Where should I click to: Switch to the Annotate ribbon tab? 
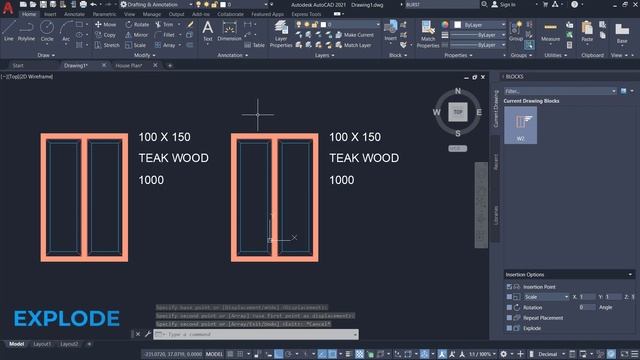tap(74, 14)
